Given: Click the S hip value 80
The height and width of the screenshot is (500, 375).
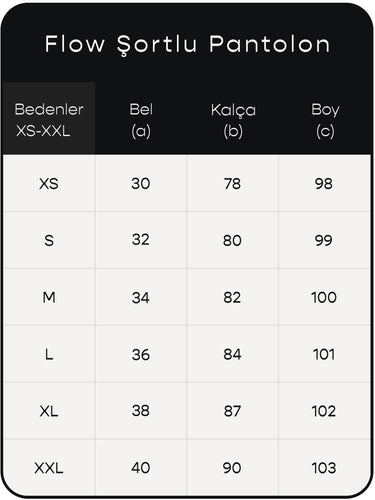Looking at the screenshot, I should tap(232, 240).
